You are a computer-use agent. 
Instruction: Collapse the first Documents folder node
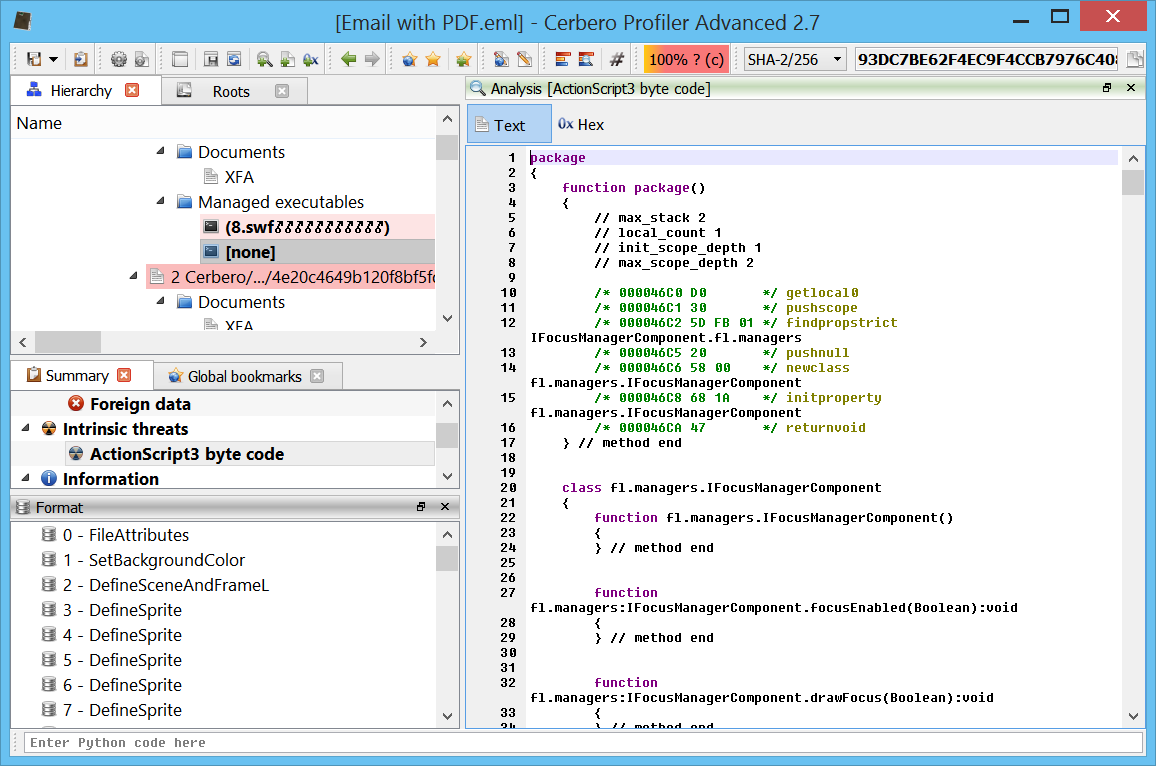click(161, 151)
